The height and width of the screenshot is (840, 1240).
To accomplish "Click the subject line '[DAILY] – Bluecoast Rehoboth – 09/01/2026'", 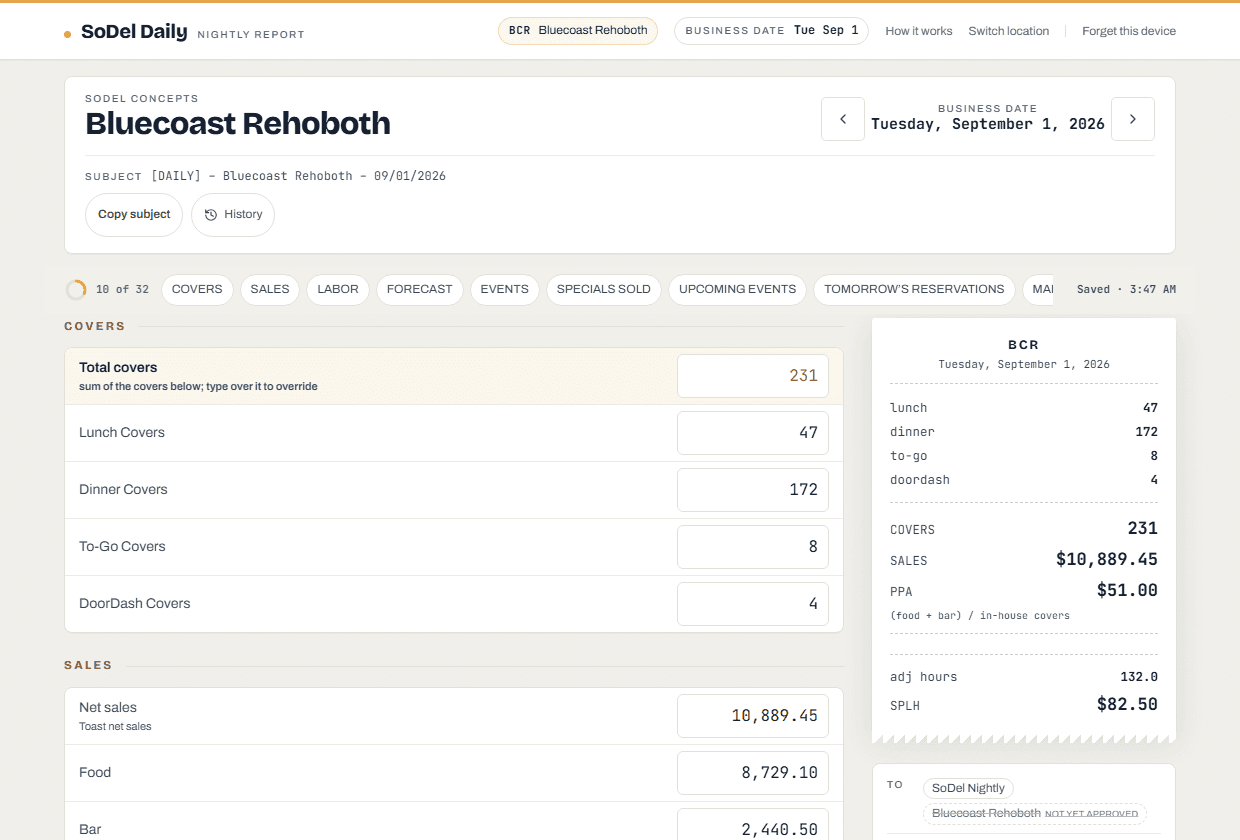I will (x=298, y=176).
